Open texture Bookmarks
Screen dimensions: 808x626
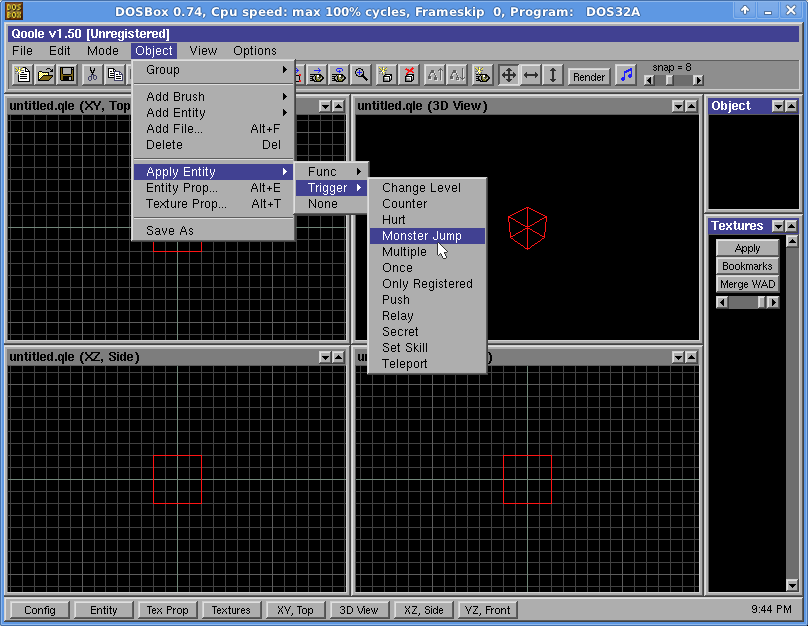click(x=747, y=266)
